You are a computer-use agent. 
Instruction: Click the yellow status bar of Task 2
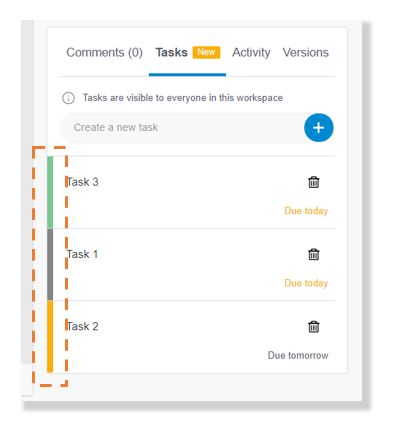click(x=50, y=336)
